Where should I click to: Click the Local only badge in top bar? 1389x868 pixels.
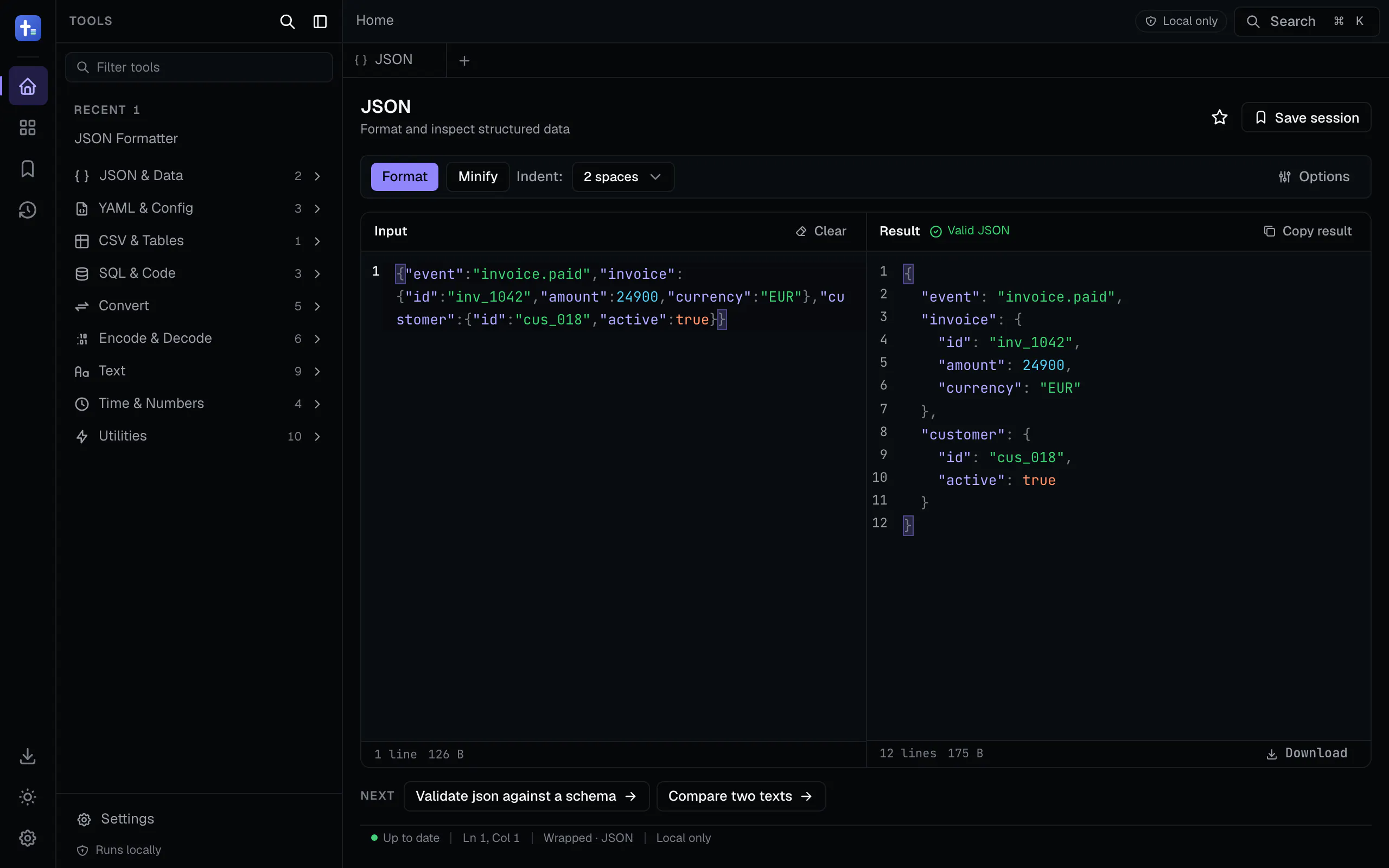point(1181,21)
